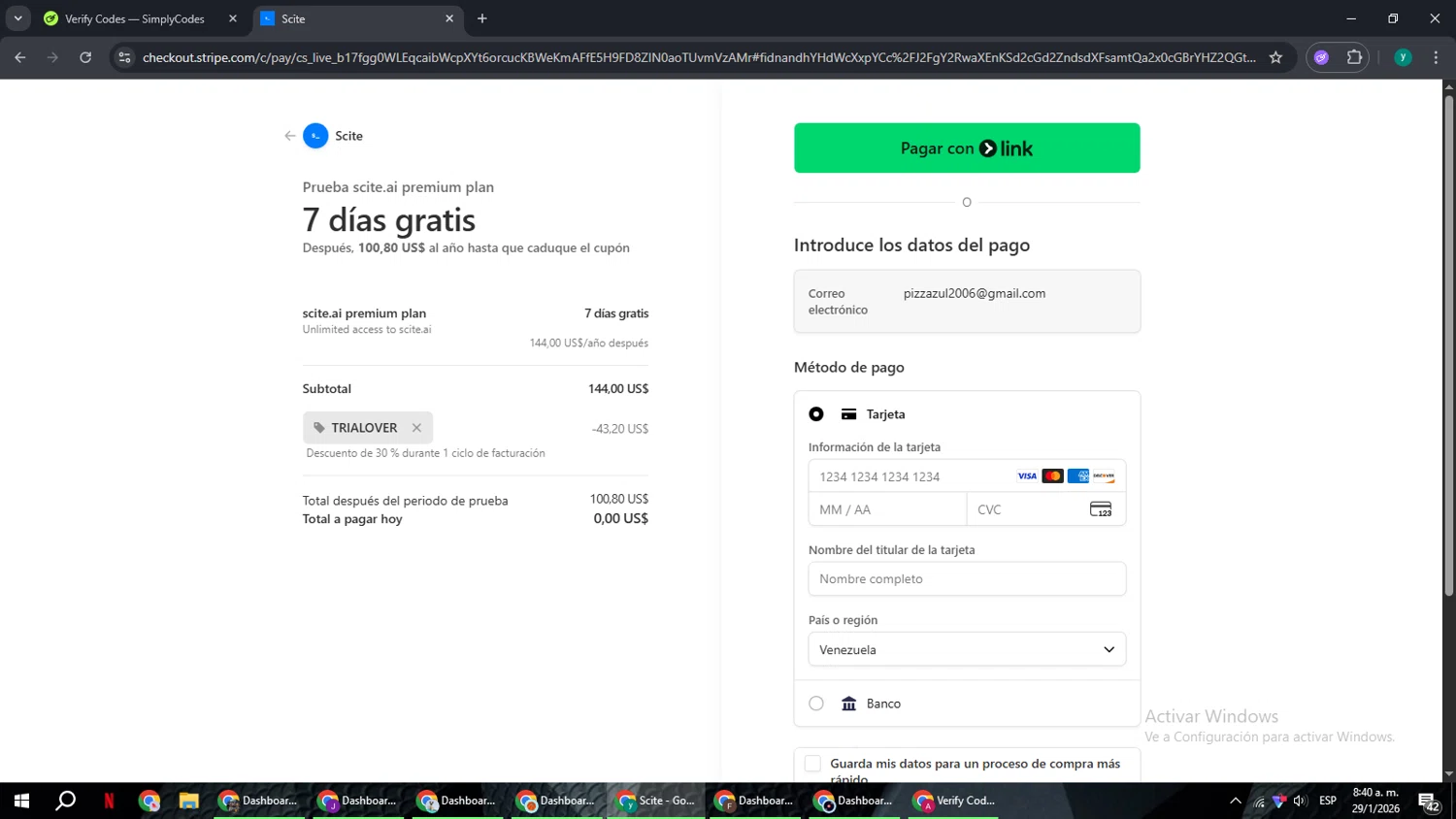
Task: Open the Windows notification center
Action: point(1429,802)
